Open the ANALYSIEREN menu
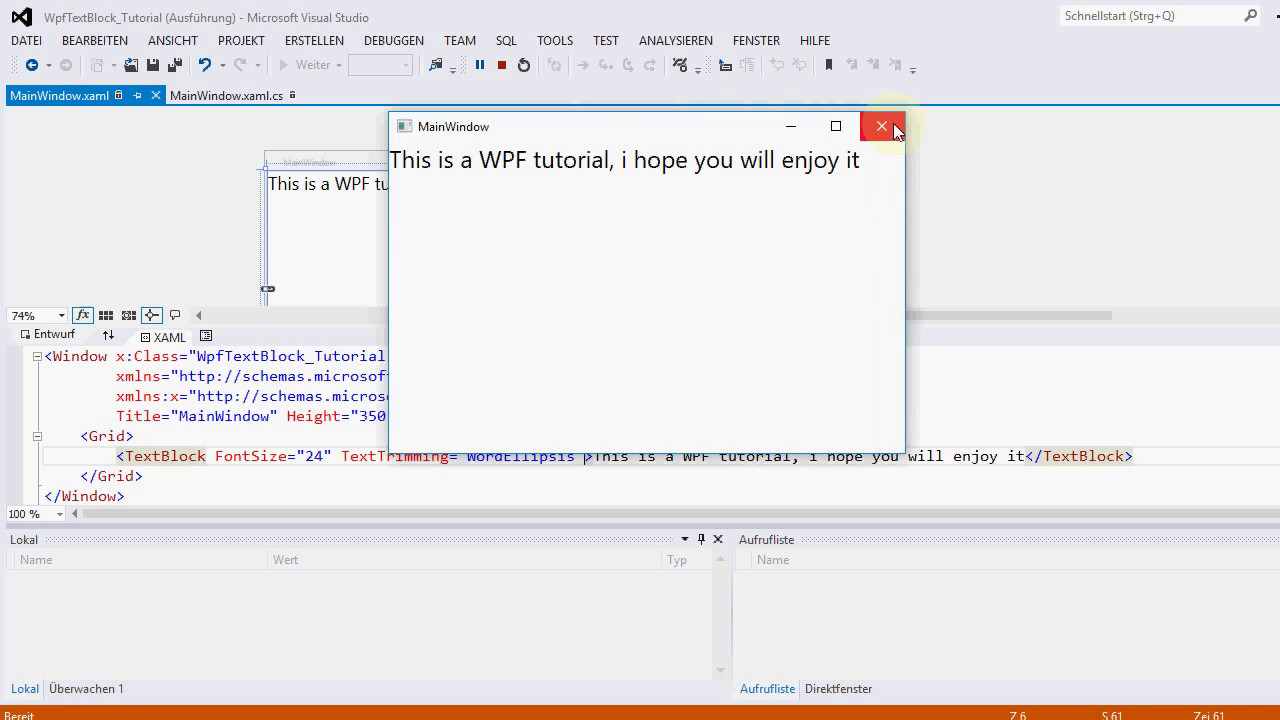 pos(676,41)
